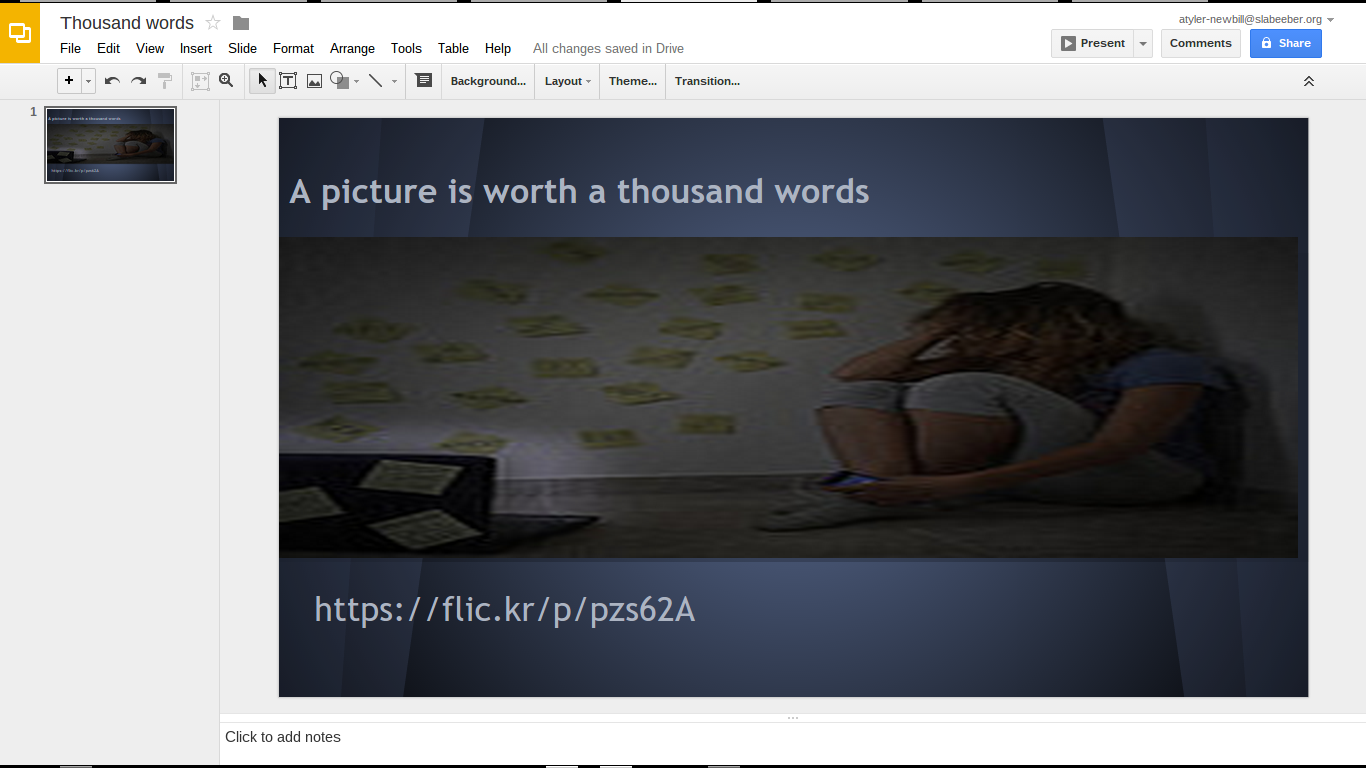Activate the Select arrow cursor tool
This screenshot has width=1366, height=768.
(262, 81)
